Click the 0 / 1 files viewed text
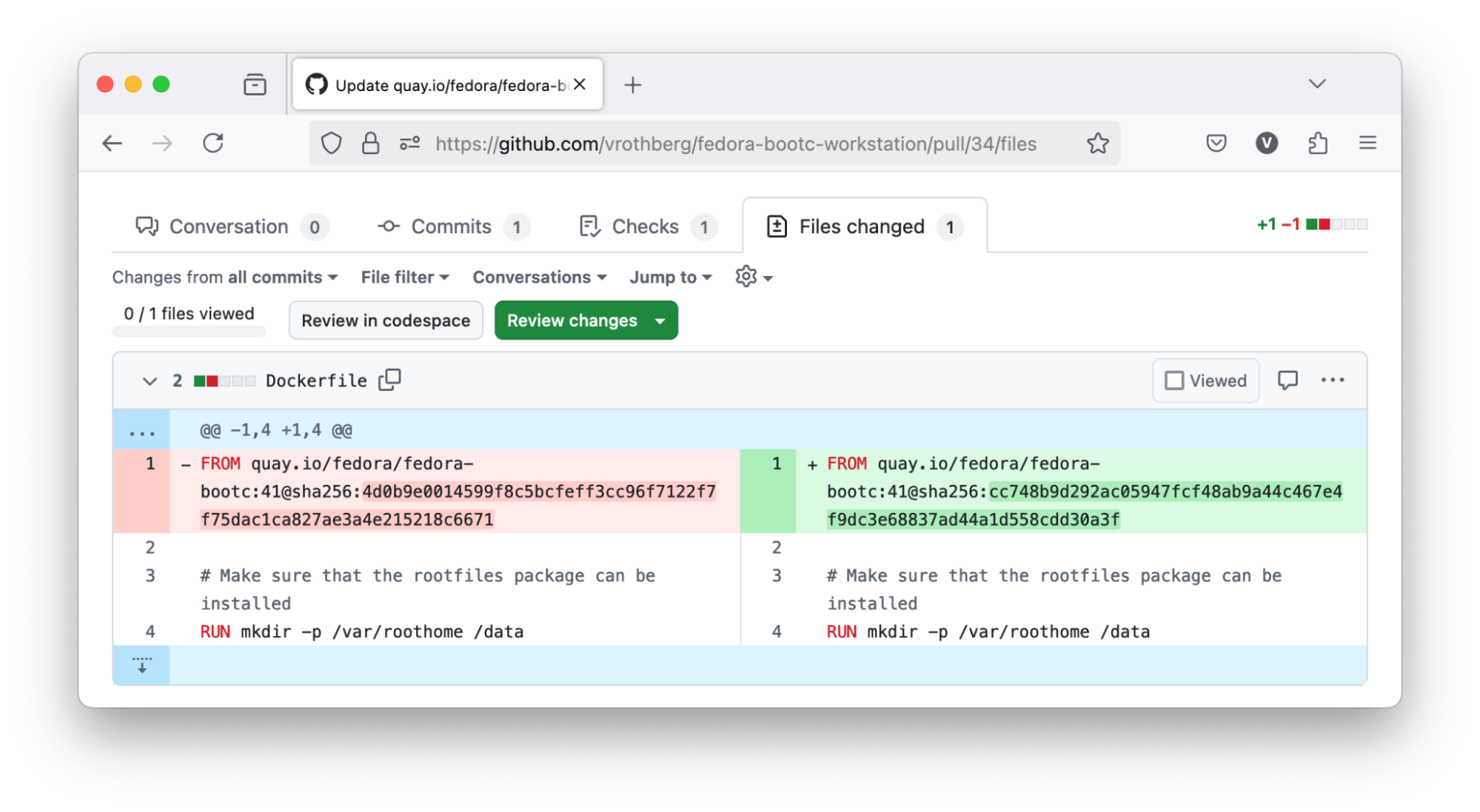Viewport: 1480px width, 812px height. (x=189, y=314)
